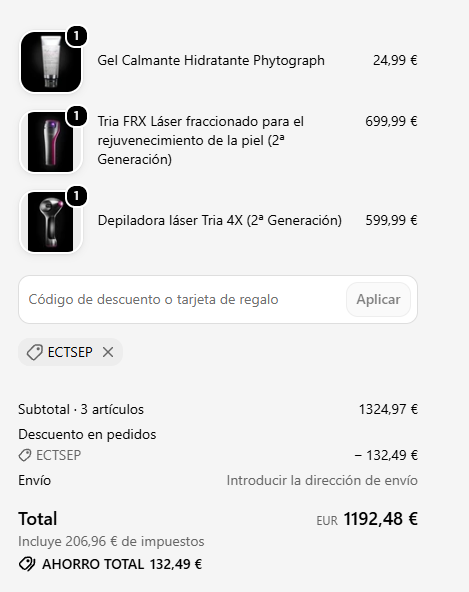Click the Aplicar button
The width and height of the screenshot is (469, 592).
[378, 299]
